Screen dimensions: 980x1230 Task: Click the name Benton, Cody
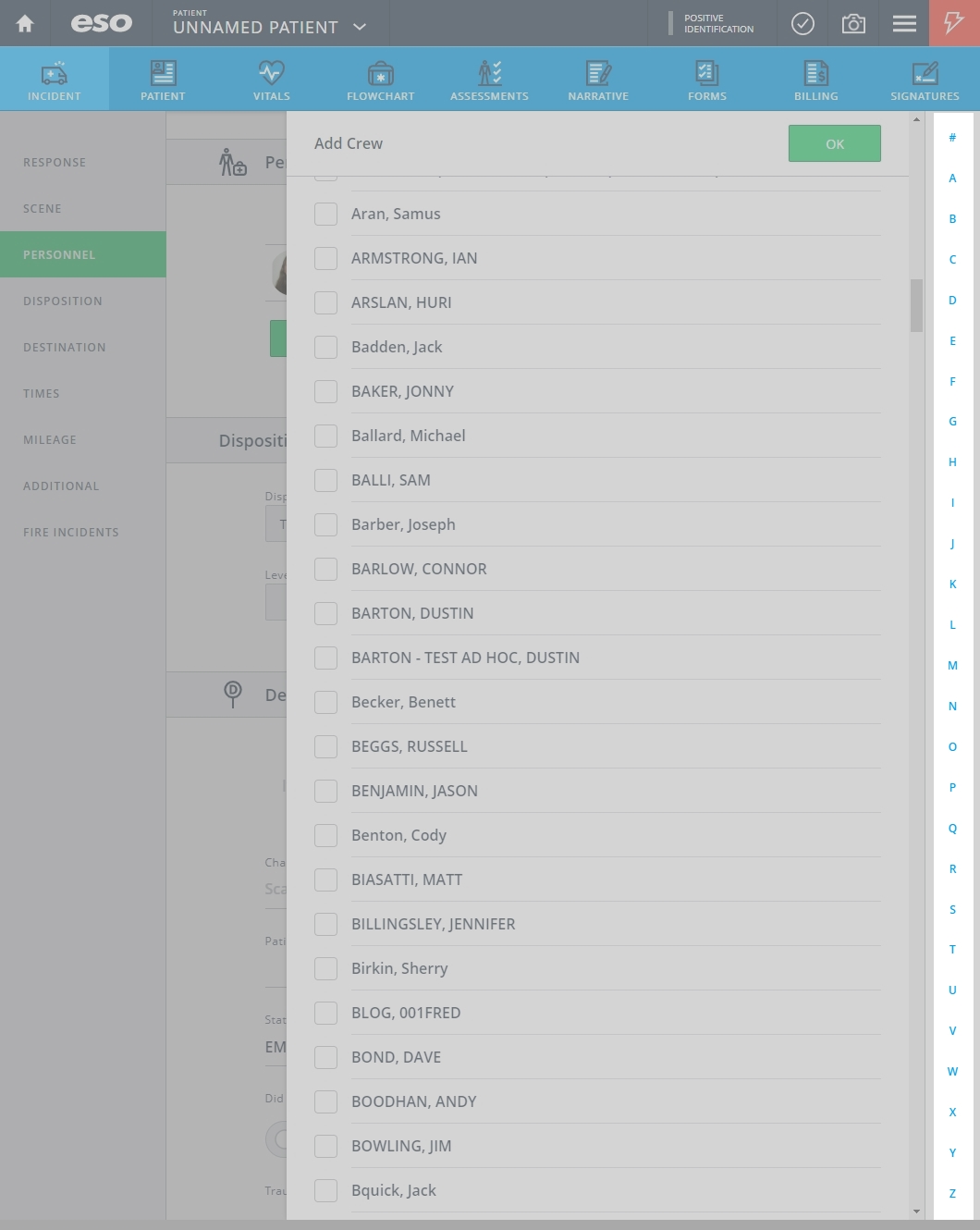pos(398,835)
